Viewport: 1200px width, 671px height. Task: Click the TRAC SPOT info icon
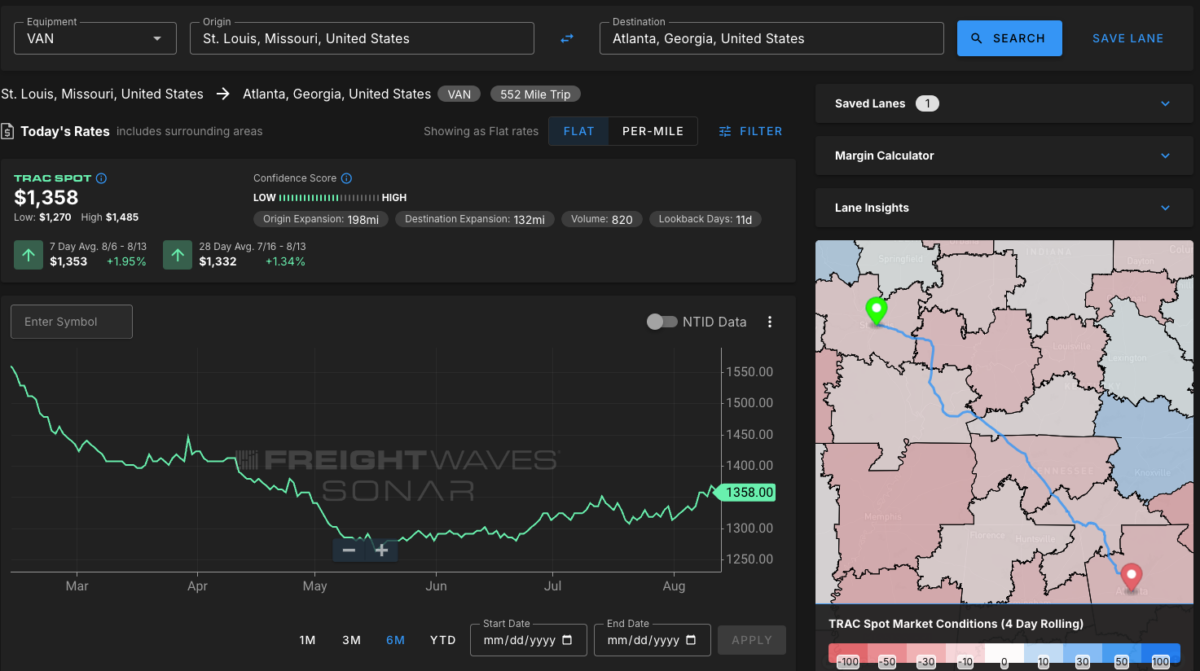[101, 178]
